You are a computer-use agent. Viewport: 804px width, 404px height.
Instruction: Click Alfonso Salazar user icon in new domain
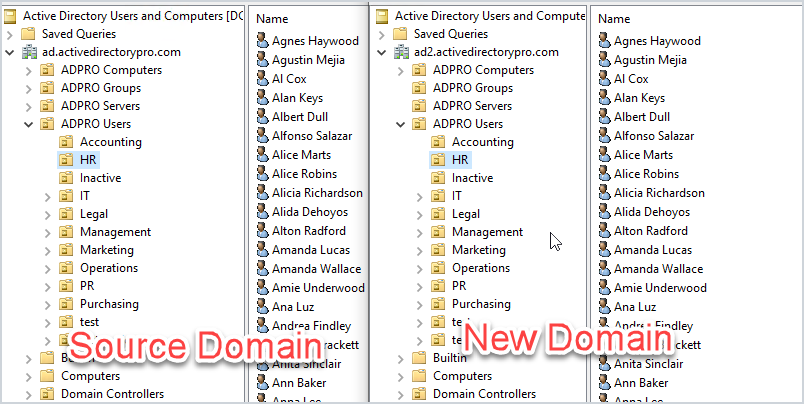tap(605, 135)
